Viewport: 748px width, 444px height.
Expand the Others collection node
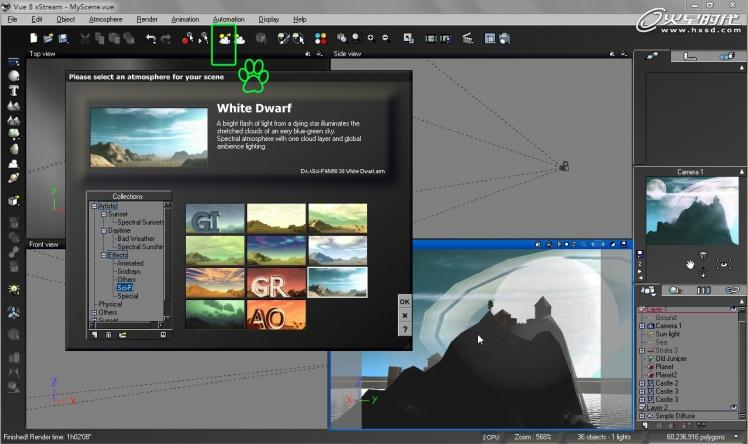coord(92,312)
